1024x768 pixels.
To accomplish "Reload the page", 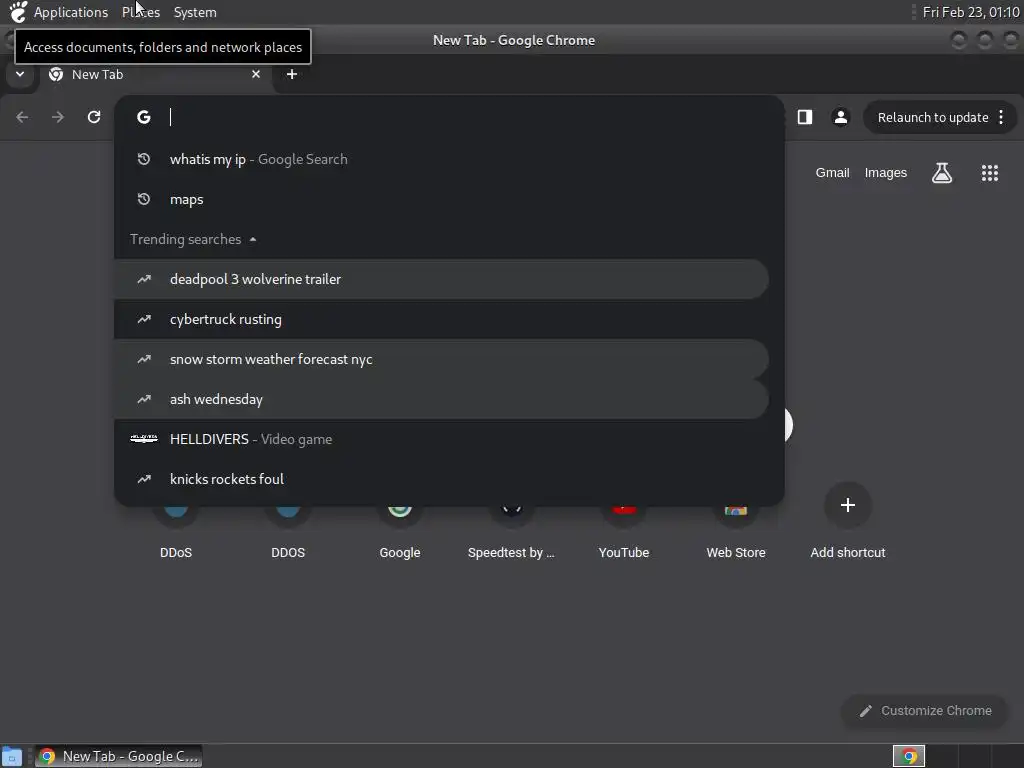I will pos(94,117).
